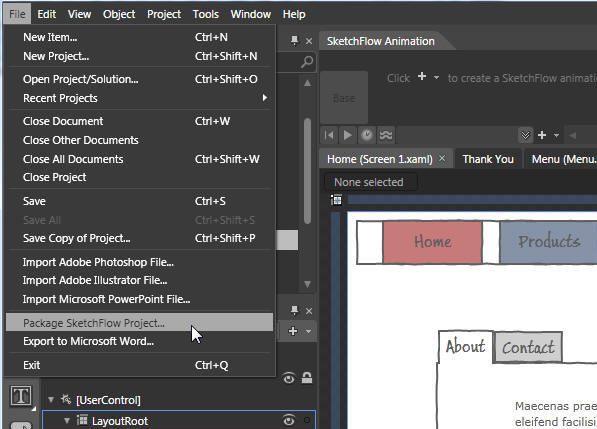
Task: Open dropdown arrow beside lower panel plus
Action: coord(308,332)
